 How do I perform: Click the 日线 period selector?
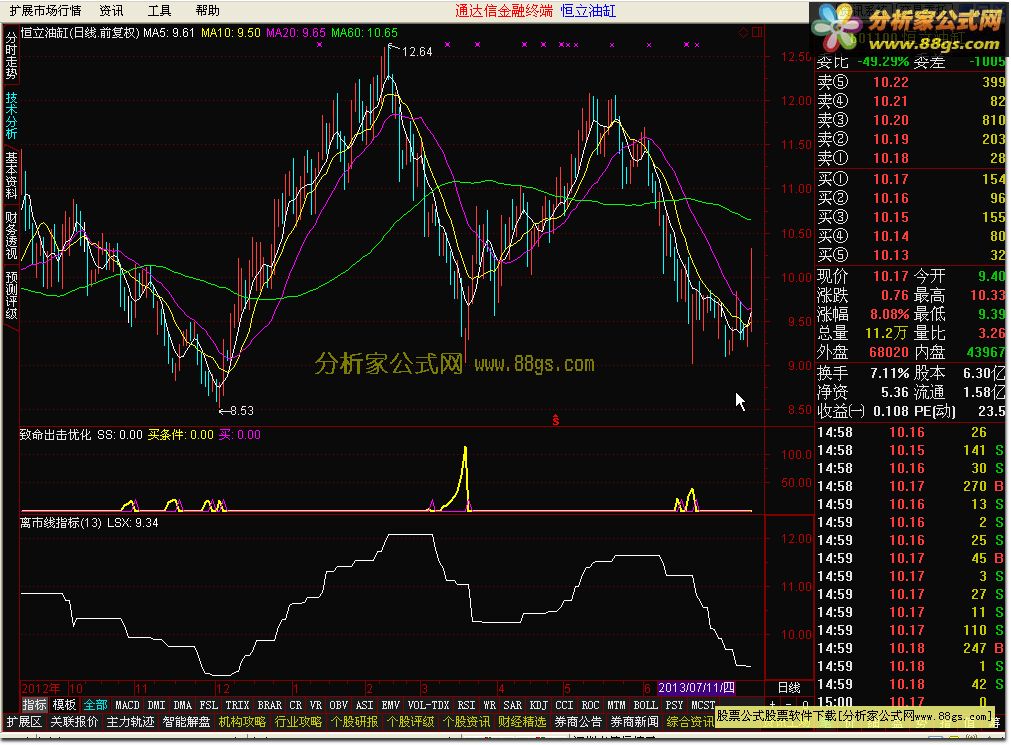pos(789,688)
